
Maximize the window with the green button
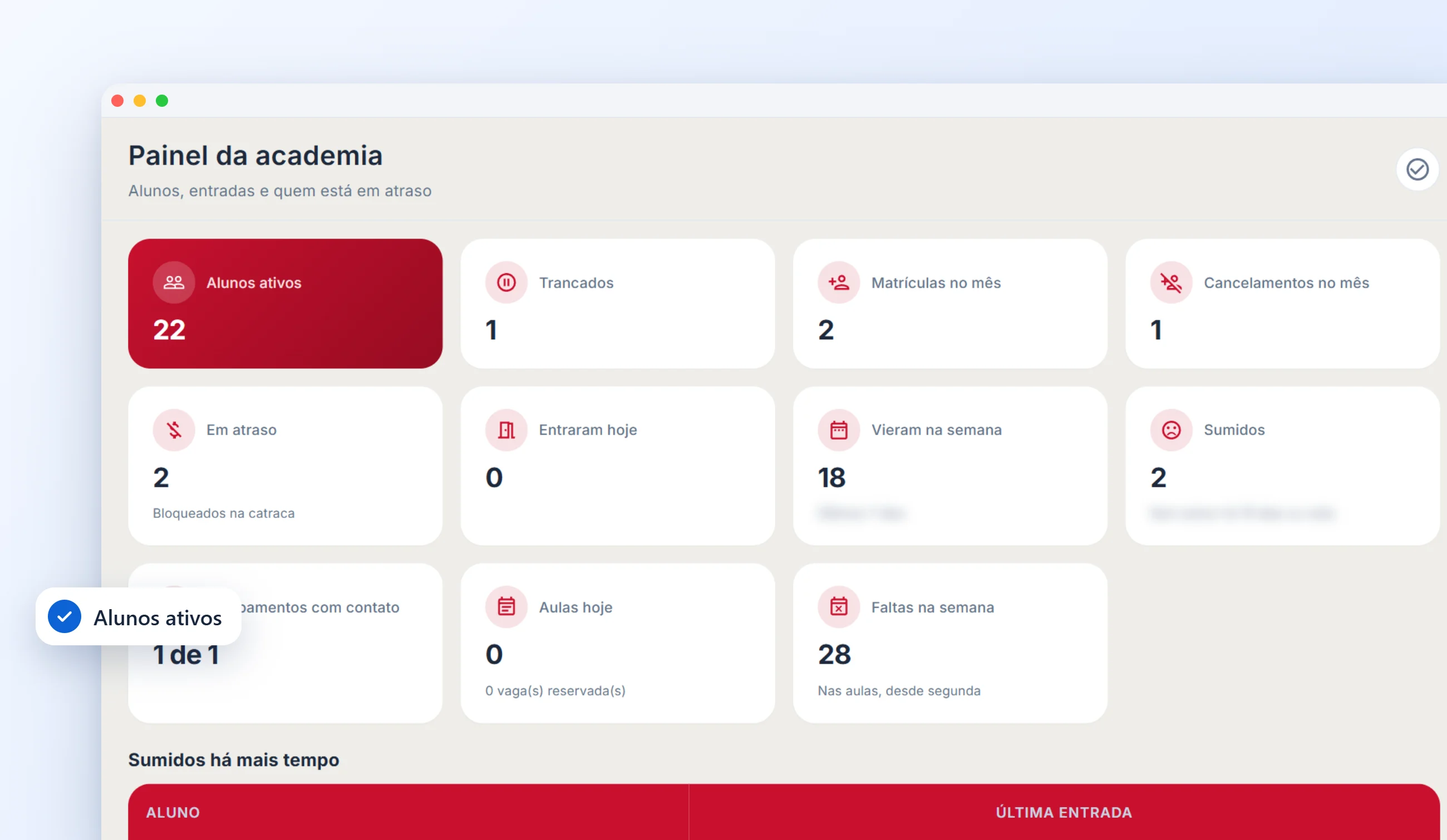(162, 101)
